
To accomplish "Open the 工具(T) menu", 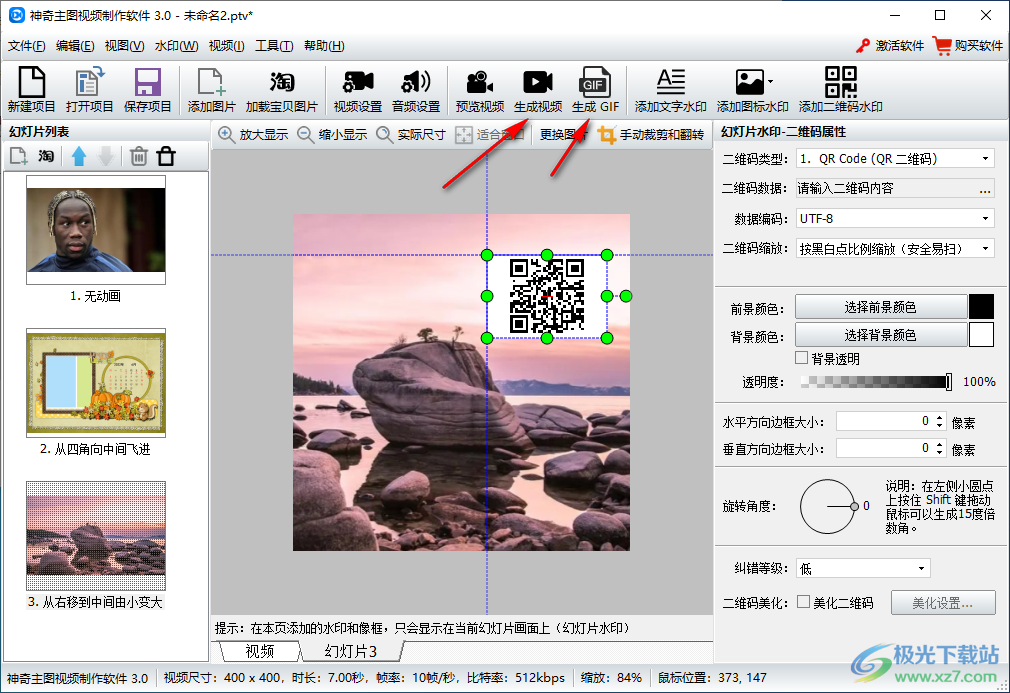I will click(274, 46).
